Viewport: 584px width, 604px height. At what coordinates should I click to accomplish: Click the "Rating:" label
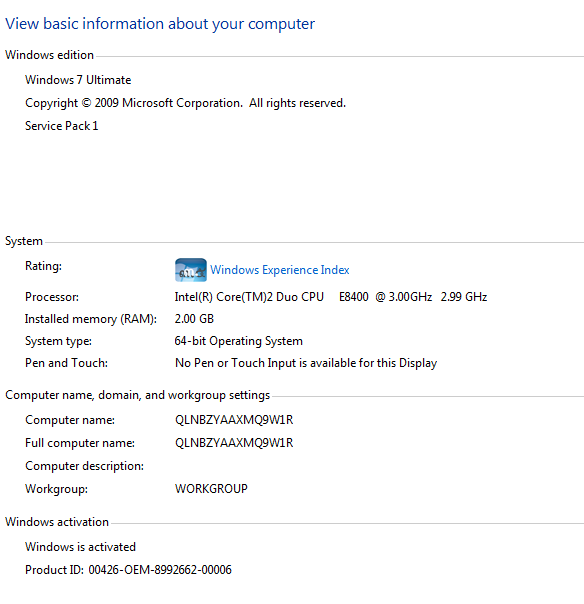44,266
